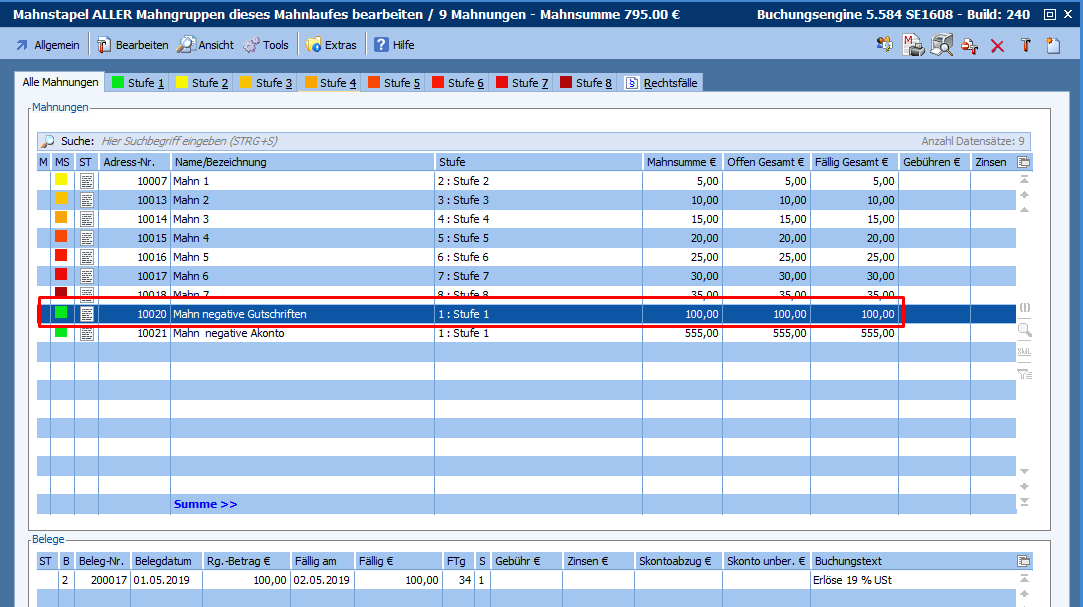Click the document icon for Mahn 3 row
1083x607 pixels.
[x=86, y=219]
